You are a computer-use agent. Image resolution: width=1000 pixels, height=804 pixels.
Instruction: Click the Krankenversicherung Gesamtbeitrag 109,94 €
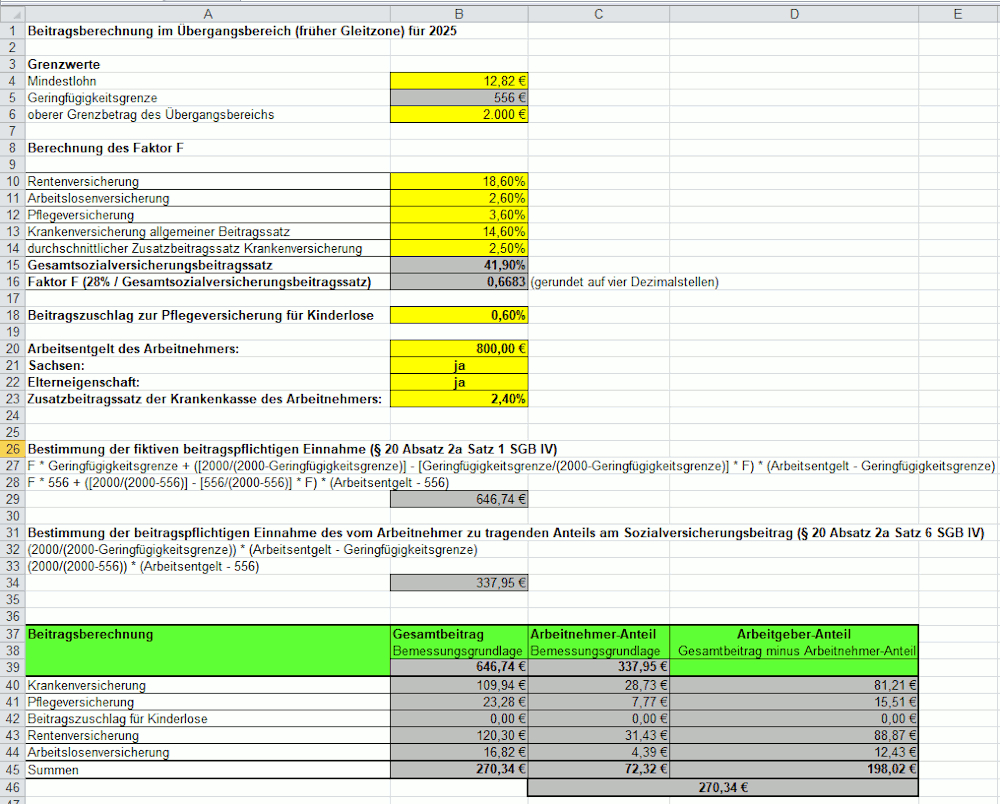point(459,686)
